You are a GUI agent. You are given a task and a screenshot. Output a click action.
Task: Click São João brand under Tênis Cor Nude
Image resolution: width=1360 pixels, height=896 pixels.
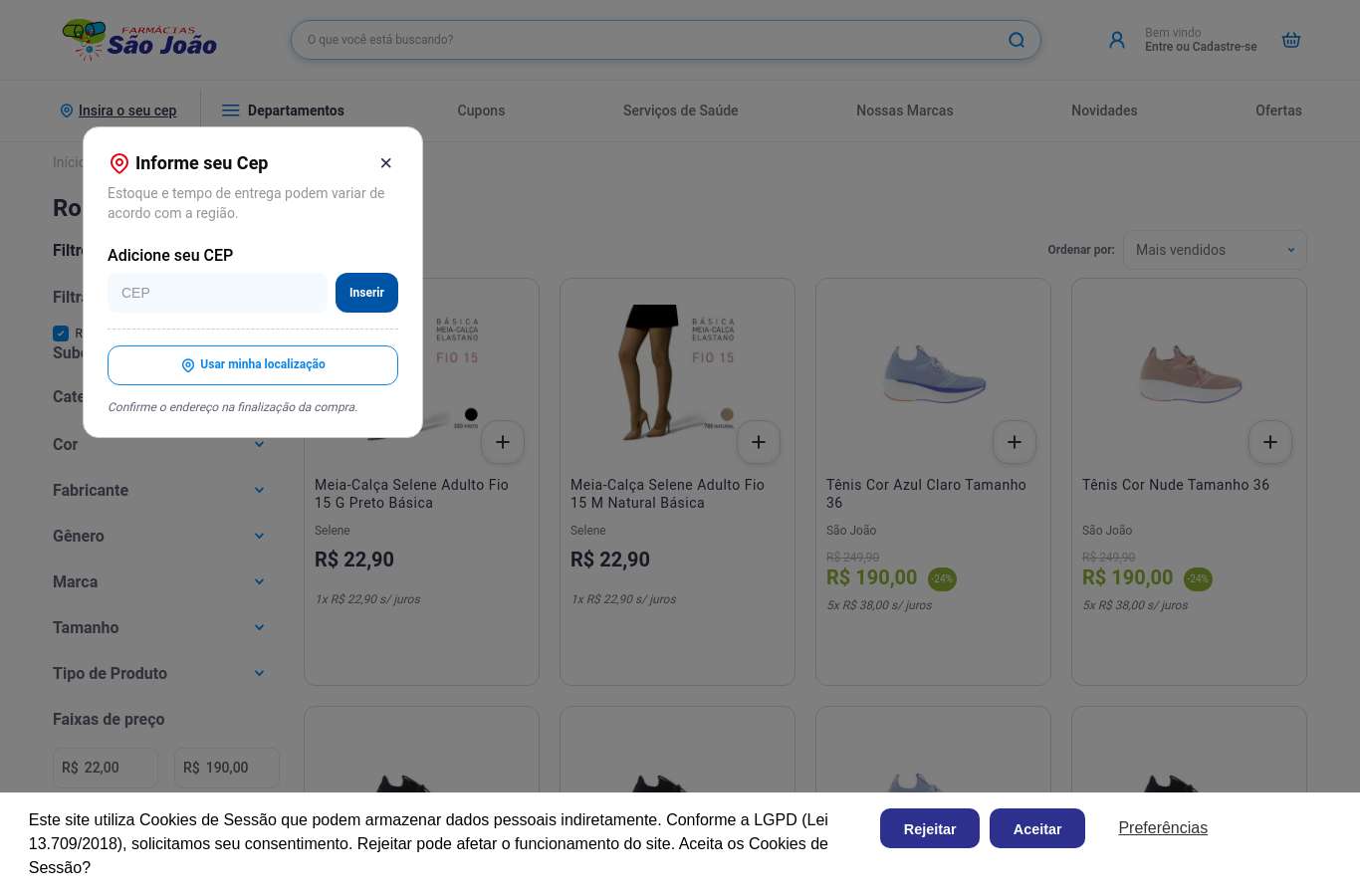tap(1107, 531)
